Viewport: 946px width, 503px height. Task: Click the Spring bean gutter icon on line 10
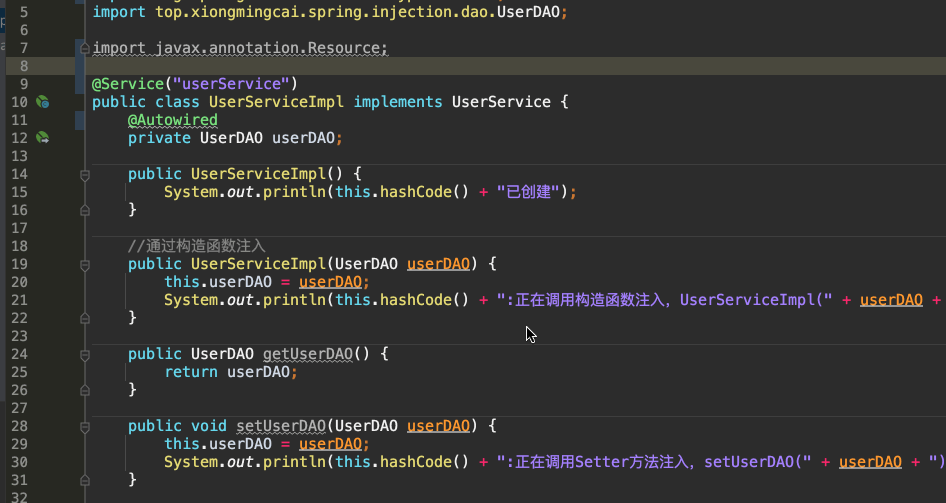42,102
